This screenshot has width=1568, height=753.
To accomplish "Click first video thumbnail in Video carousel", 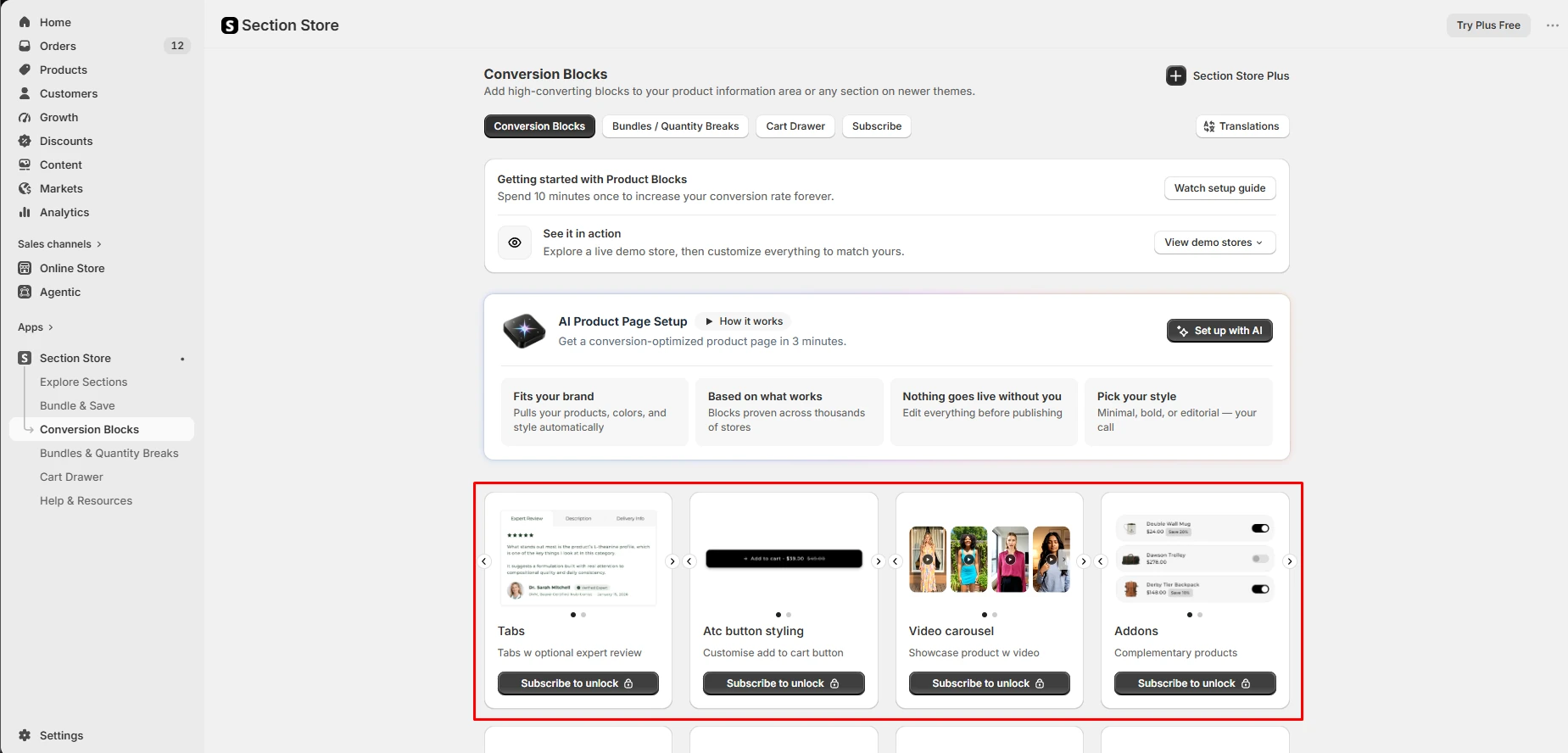I will coord(928,560).
